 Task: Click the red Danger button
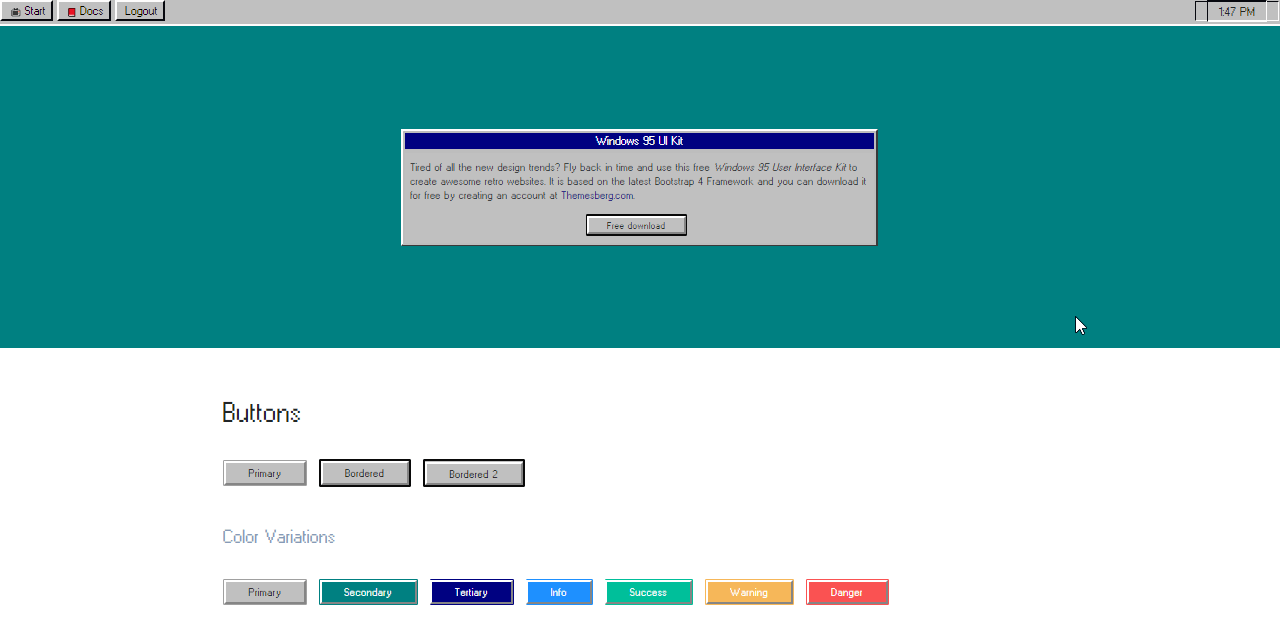click(x=847, y=592)
